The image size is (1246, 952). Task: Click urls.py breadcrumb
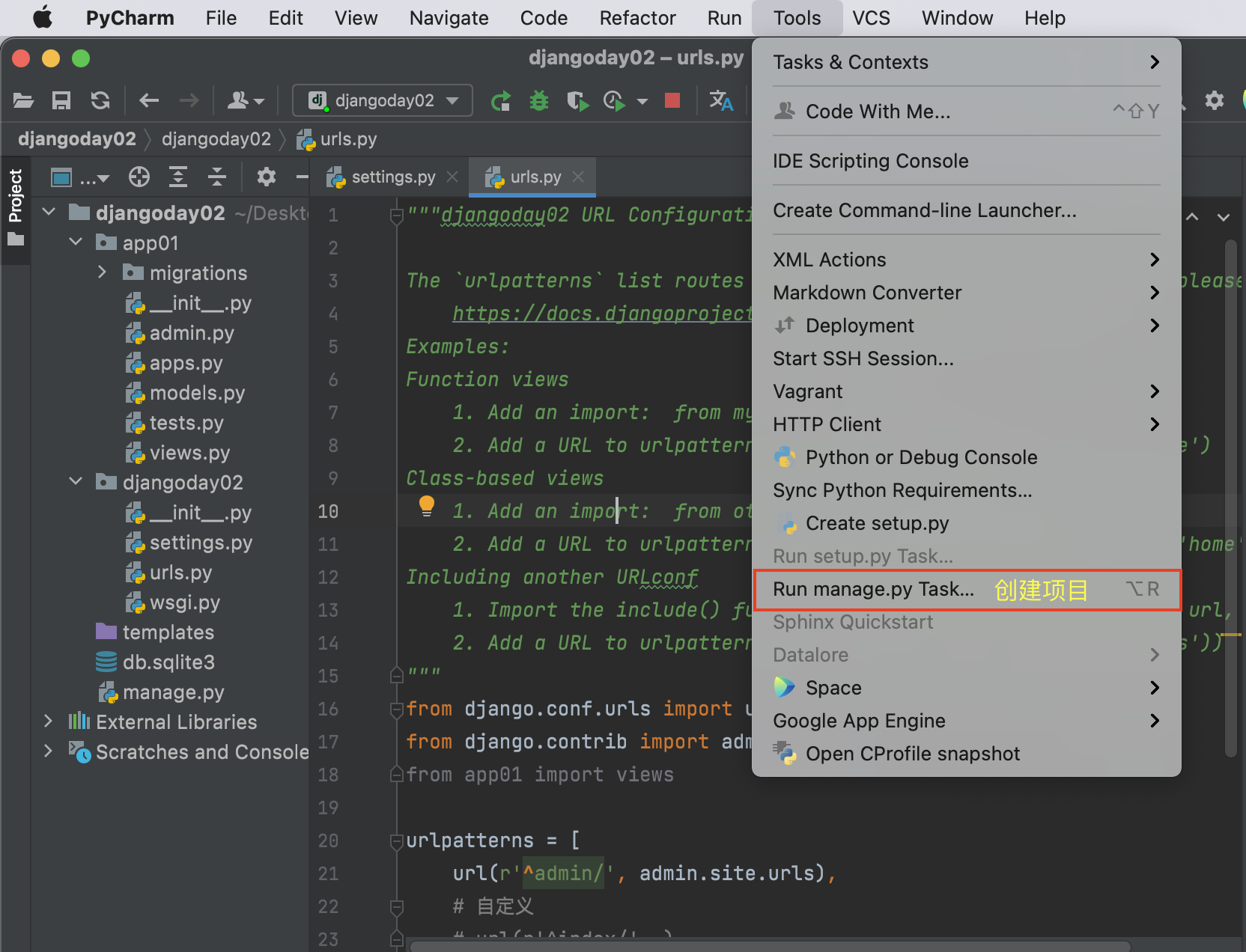click(337, 139)
